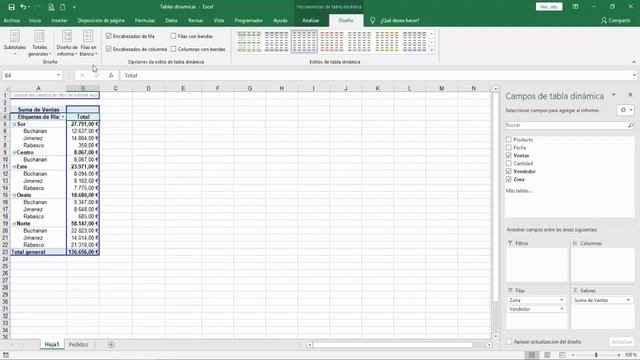The image size is (640, 360).
Task: Open the Pedidos sheet tab
Action: [78, 344]
